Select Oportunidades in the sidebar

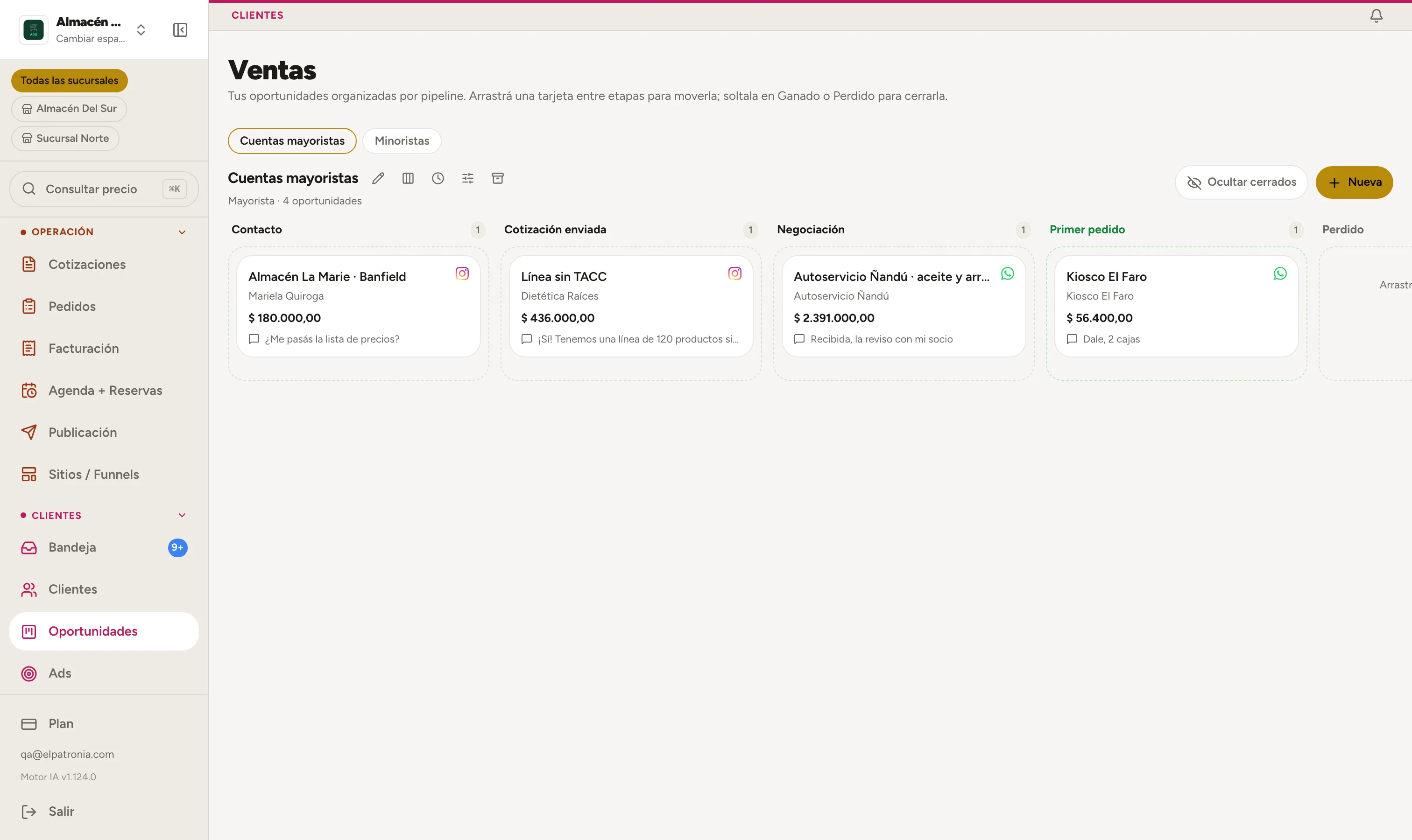click(104, 631)
